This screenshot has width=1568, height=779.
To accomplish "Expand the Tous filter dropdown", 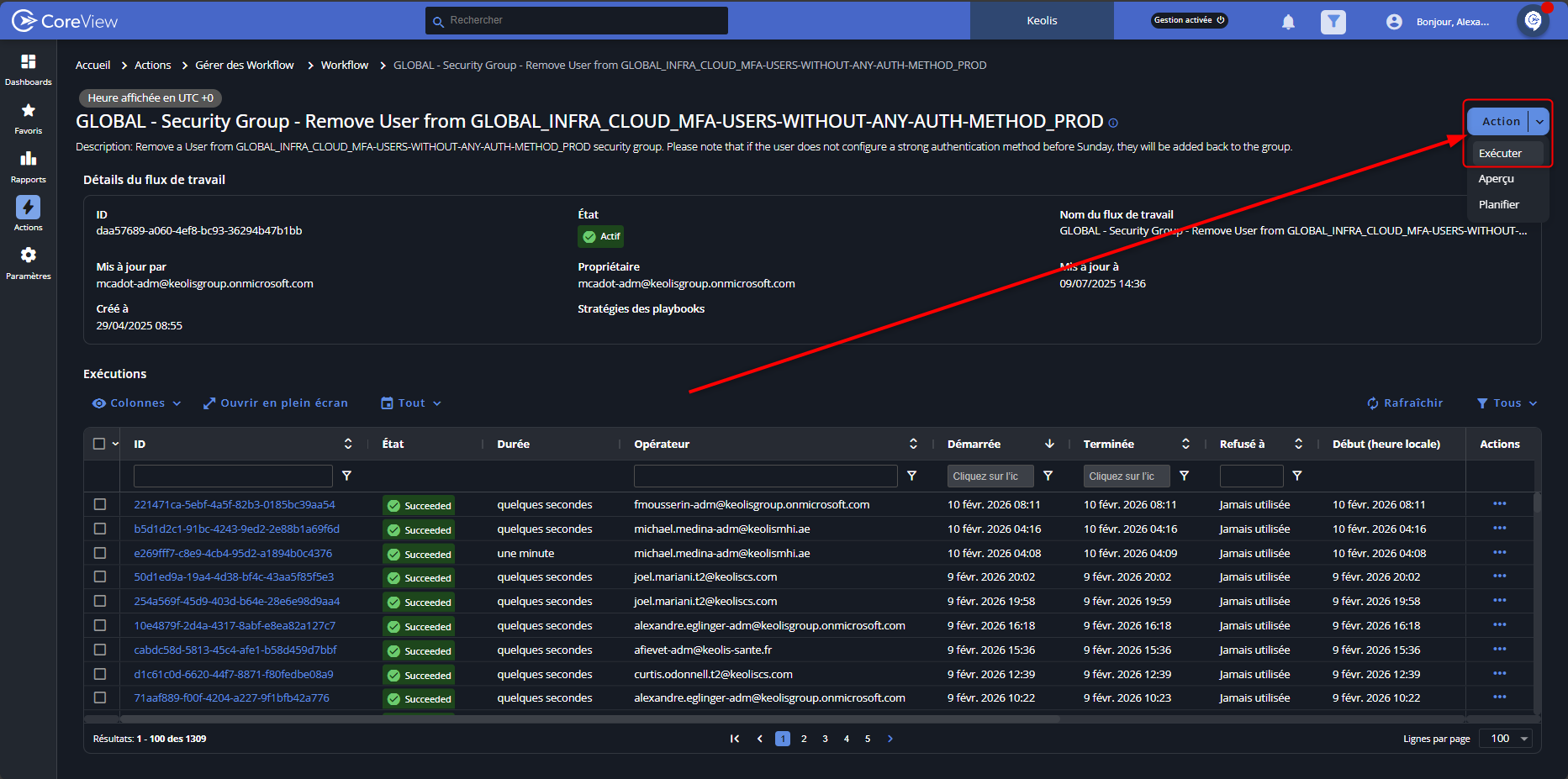I will 1507,403.
